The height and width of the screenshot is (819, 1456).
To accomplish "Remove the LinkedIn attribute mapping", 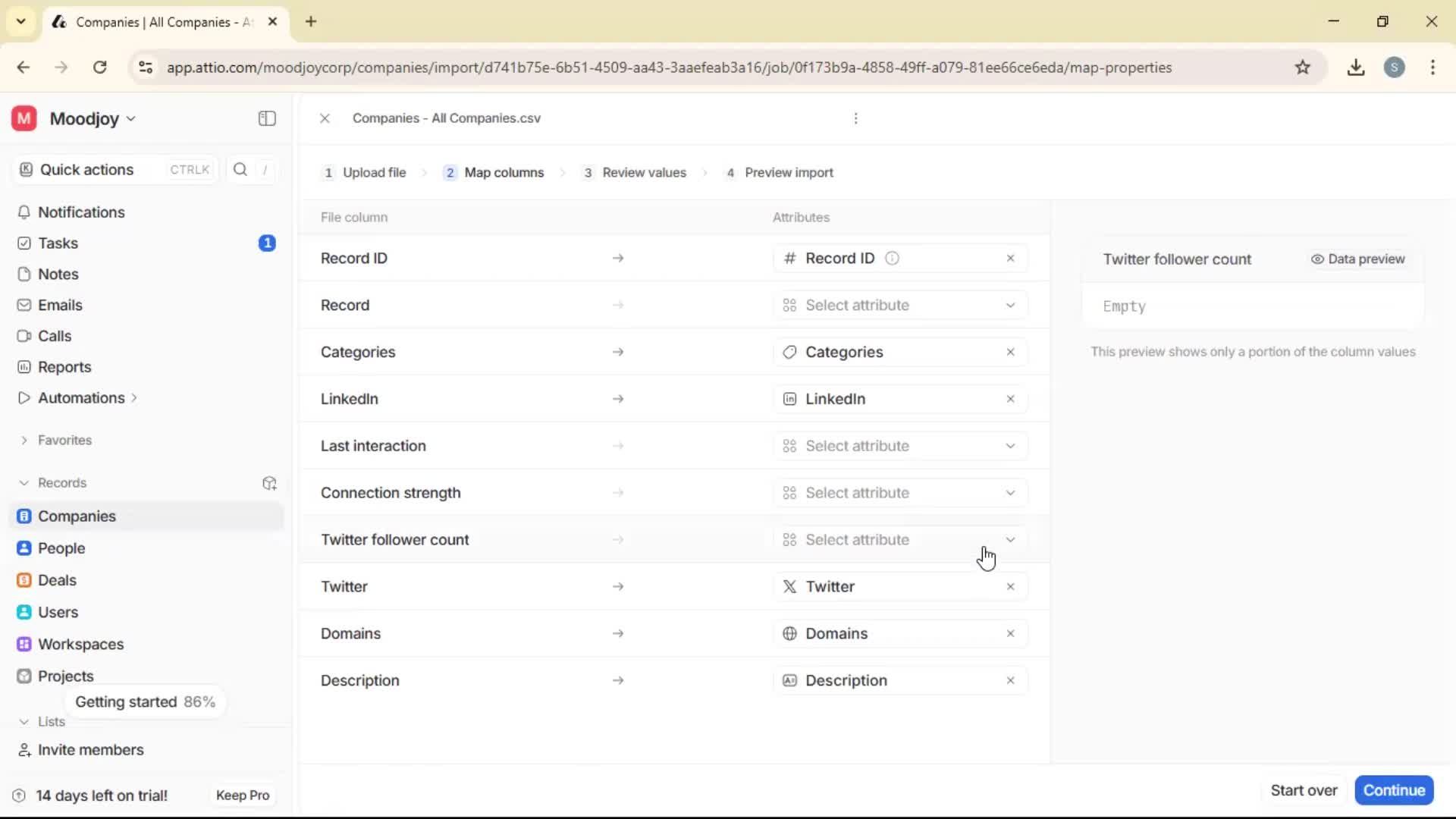I will coord(1011,398).
